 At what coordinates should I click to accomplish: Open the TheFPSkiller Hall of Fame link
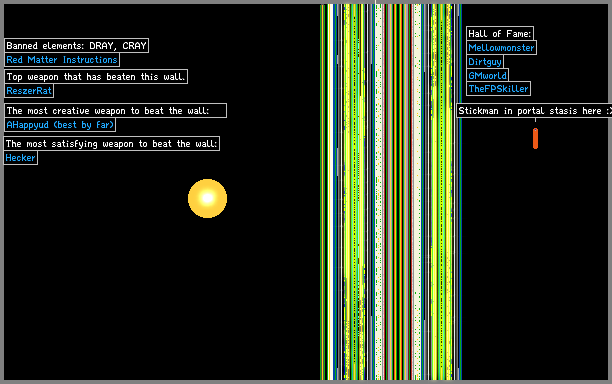coord(498,89)
